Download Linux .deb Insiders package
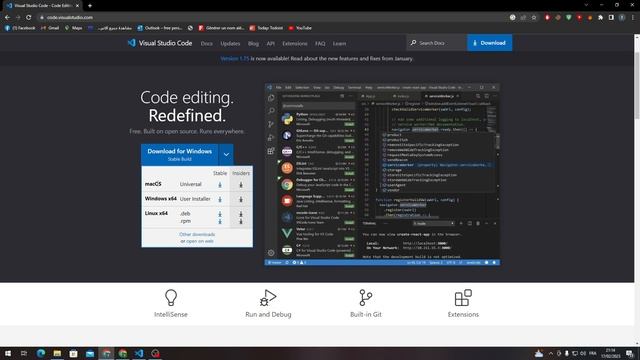640x360 pixels. click(241, 214)
